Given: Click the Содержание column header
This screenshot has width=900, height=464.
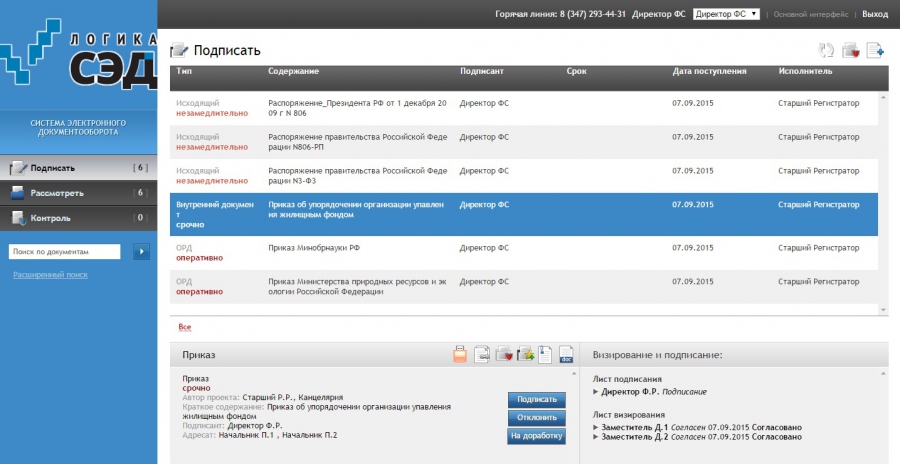Looking at the screenshot, I should pyautogui.click(x=293, y=71).
